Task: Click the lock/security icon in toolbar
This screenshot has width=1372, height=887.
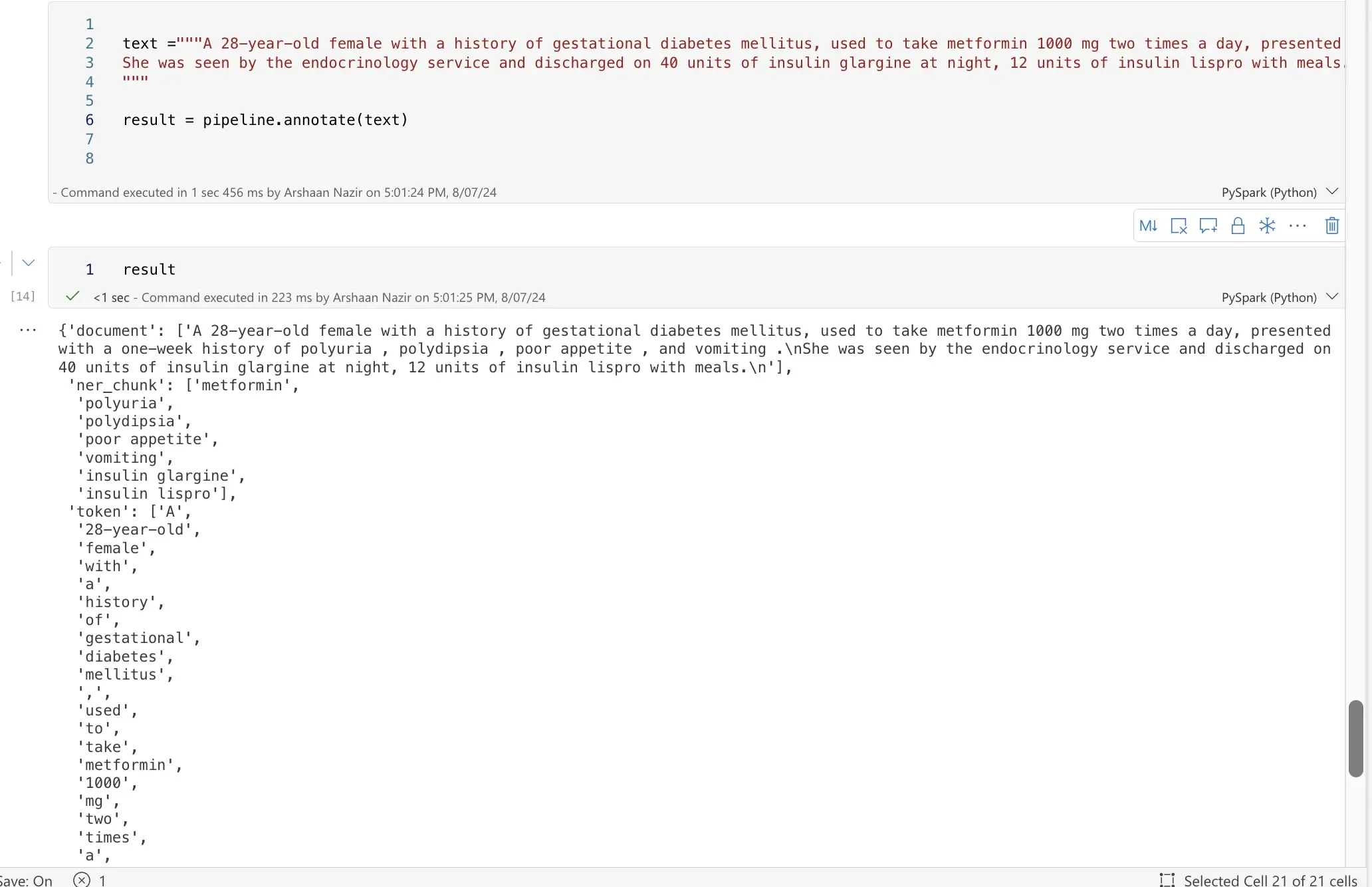Action: pos(1238,225)
